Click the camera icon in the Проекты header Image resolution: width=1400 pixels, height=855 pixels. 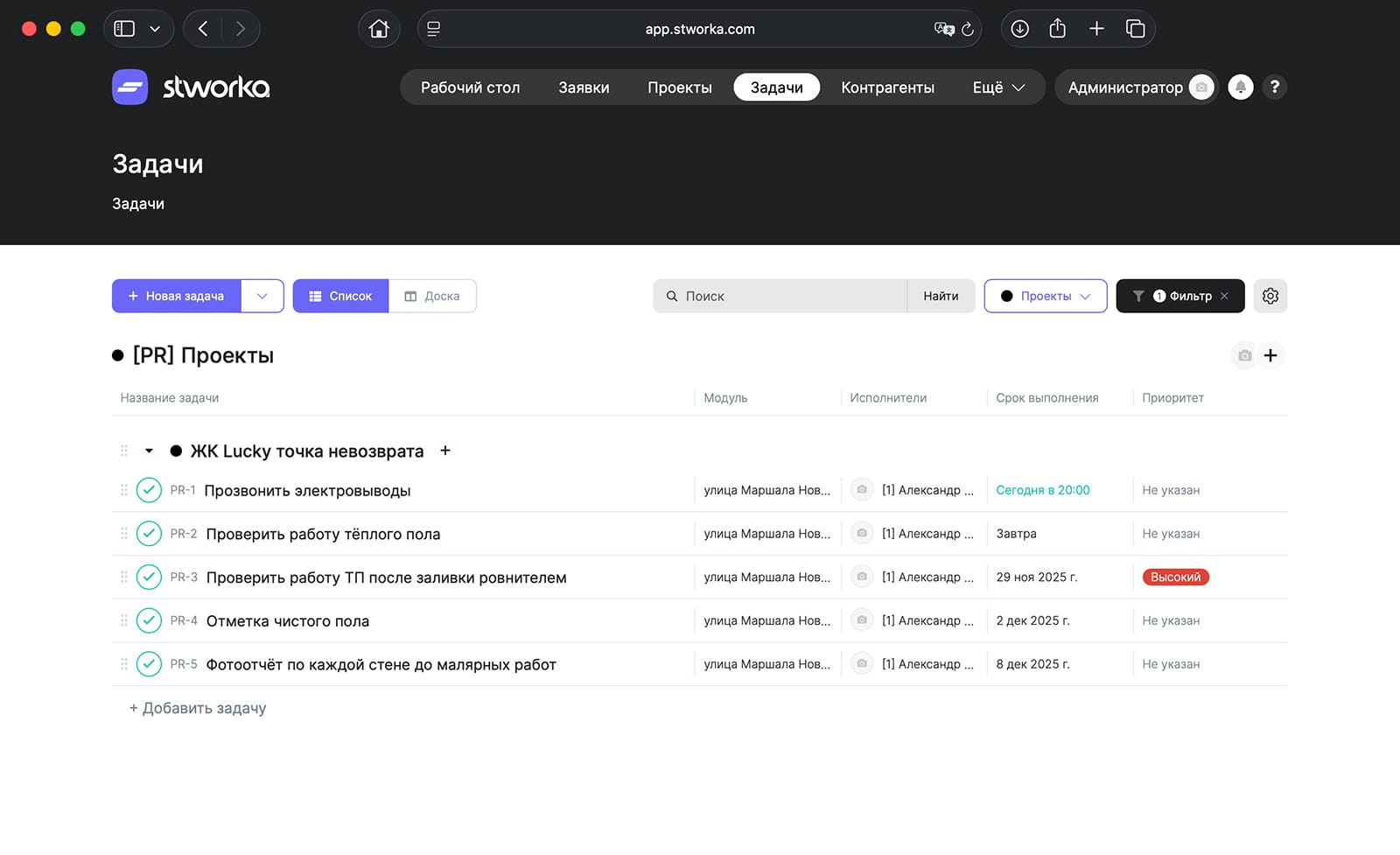(1244, 355)
